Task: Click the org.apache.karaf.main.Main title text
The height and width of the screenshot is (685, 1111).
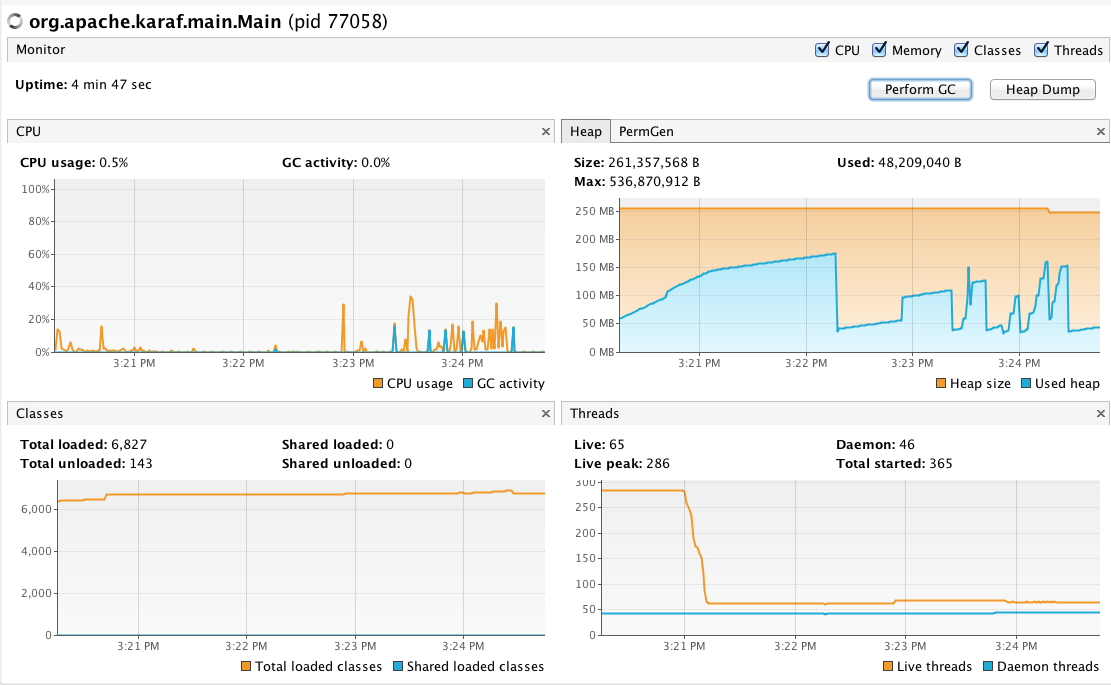Action: 155,21
